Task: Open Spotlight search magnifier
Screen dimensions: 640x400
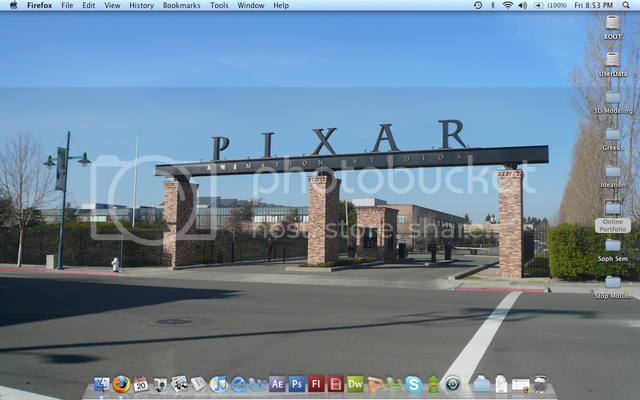Action: [628, 5]
